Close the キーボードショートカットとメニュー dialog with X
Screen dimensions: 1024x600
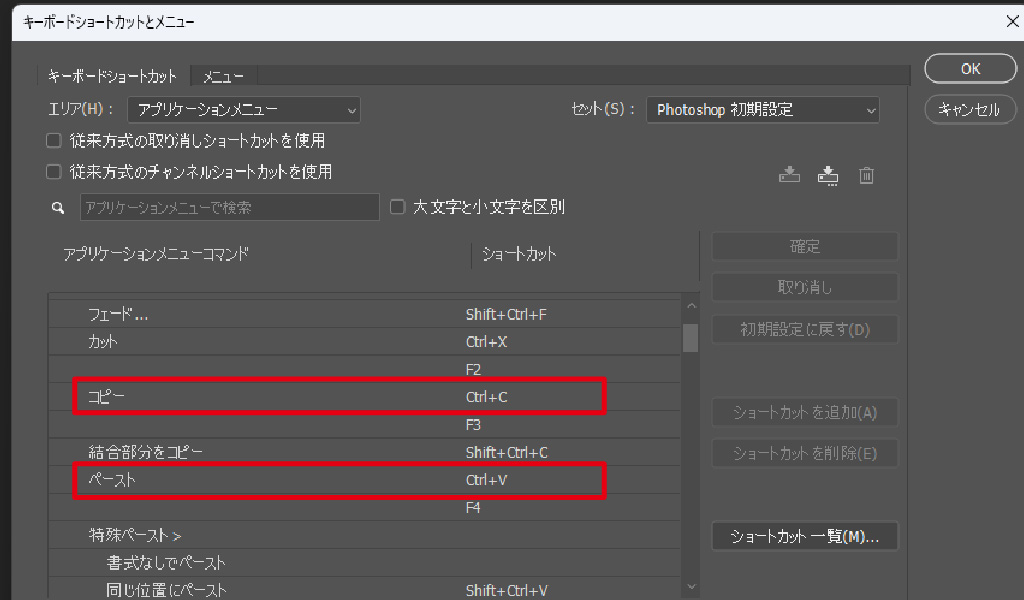click(1011, 20)
